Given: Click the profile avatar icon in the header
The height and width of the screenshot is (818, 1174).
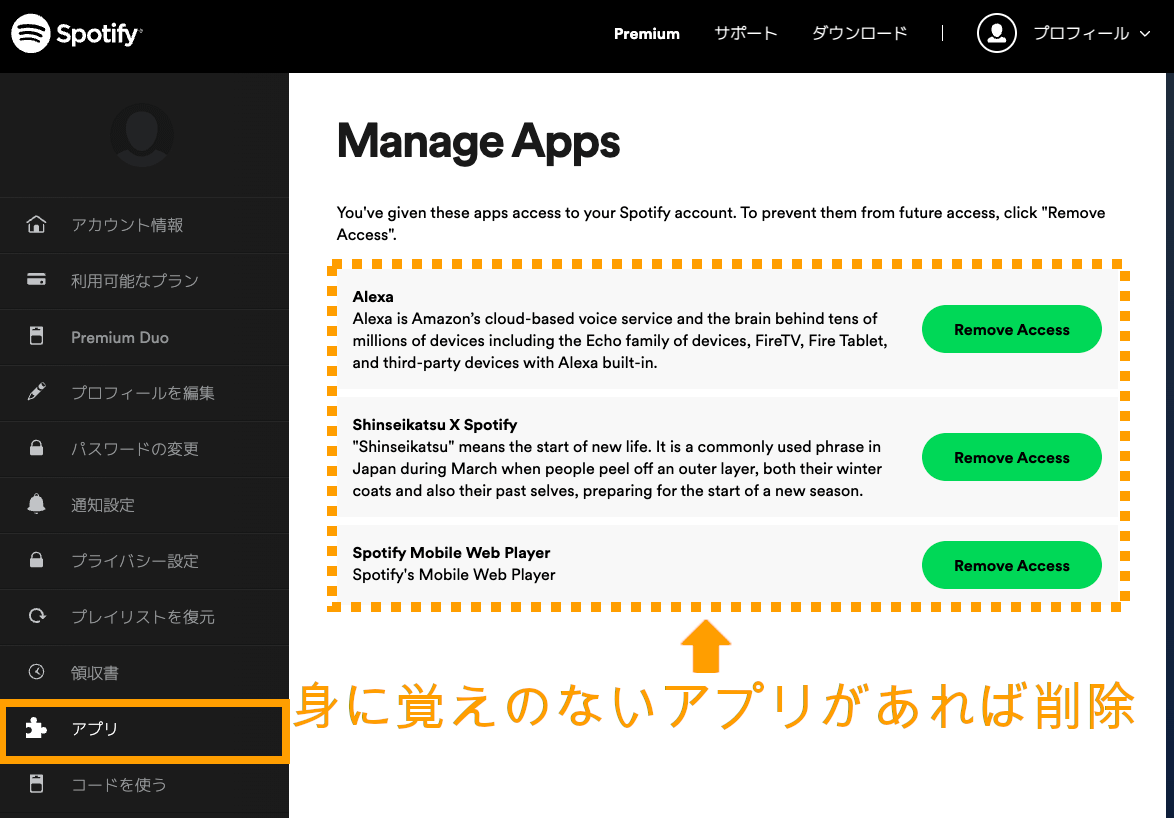Looking at the screenshot, I should pyautogui.click(x=996, y=33).
